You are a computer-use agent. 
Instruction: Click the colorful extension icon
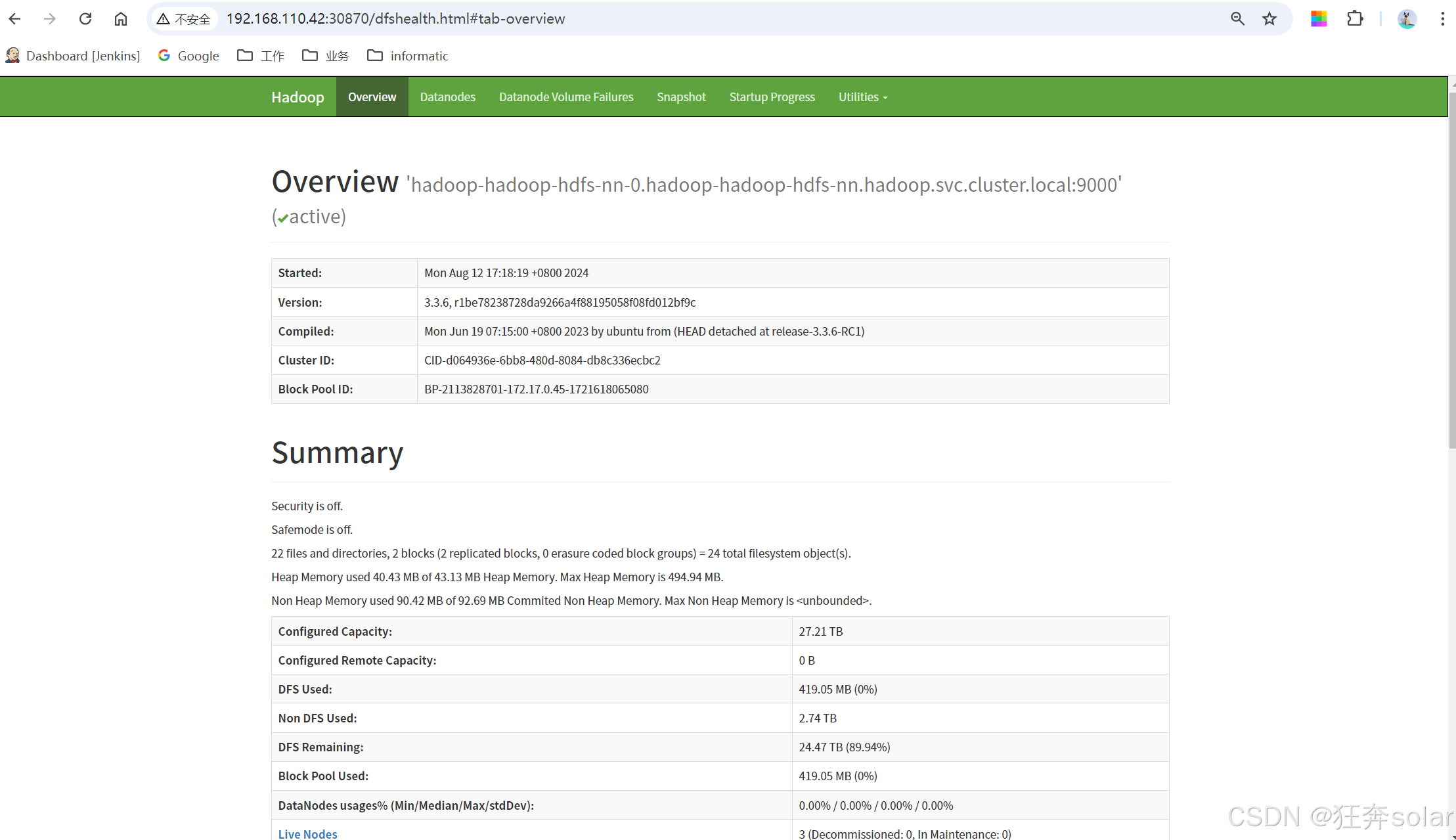(1319, 18)
